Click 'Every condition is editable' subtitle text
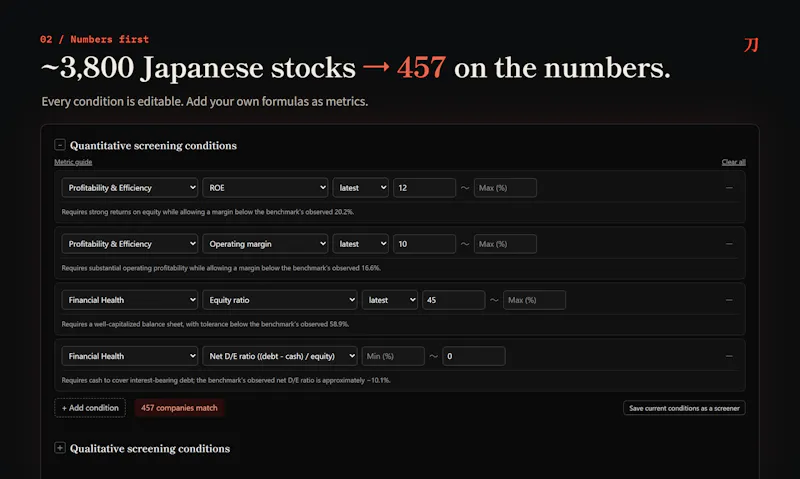This screenshot has width=800, height=479. coord(205,102)
